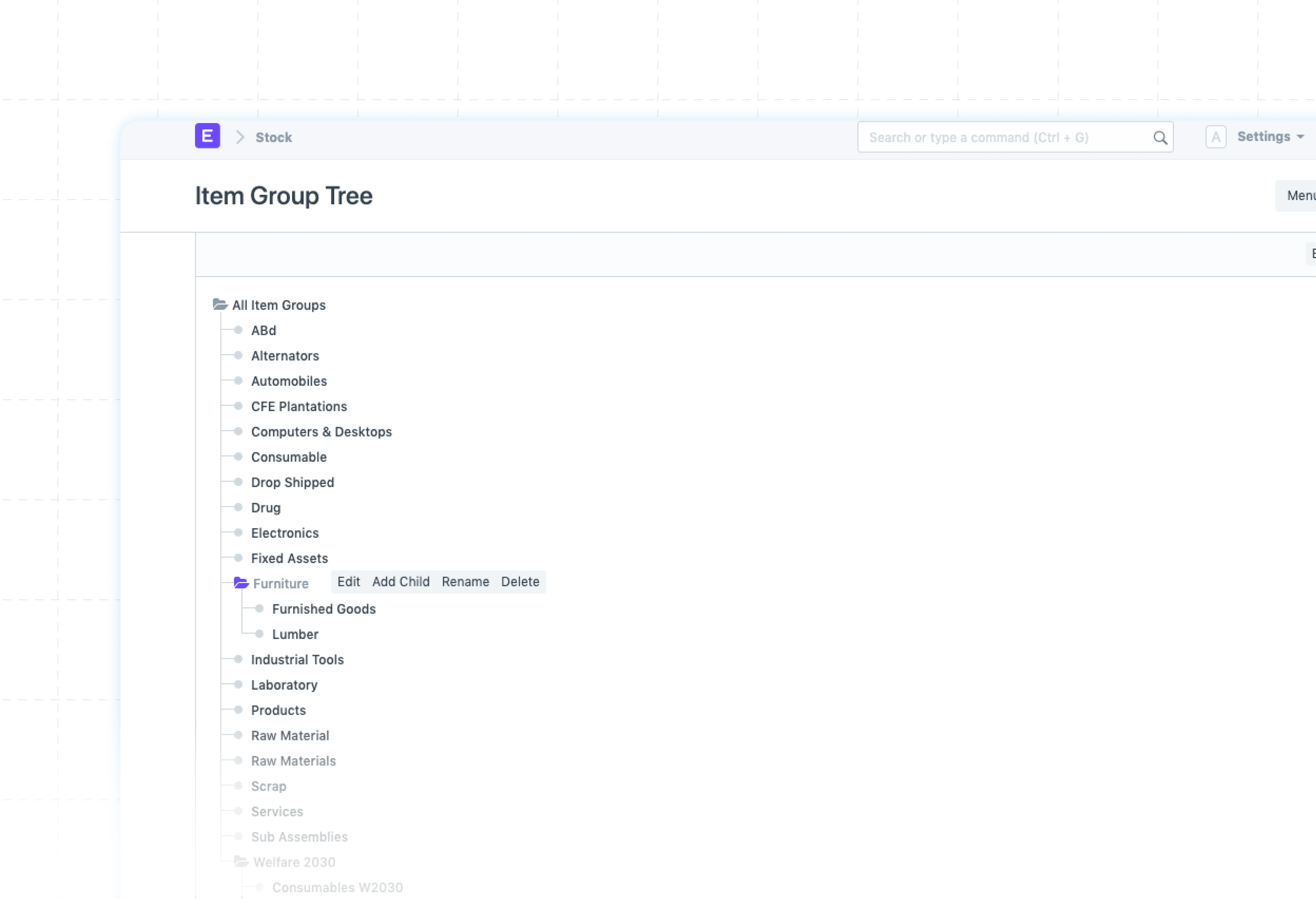Go to the Stock breadcrumb link

point(273,137)
